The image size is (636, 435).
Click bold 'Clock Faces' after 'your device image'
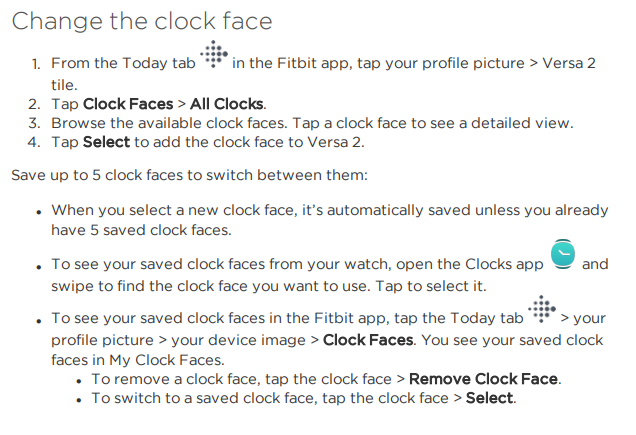tap(368, 340)
